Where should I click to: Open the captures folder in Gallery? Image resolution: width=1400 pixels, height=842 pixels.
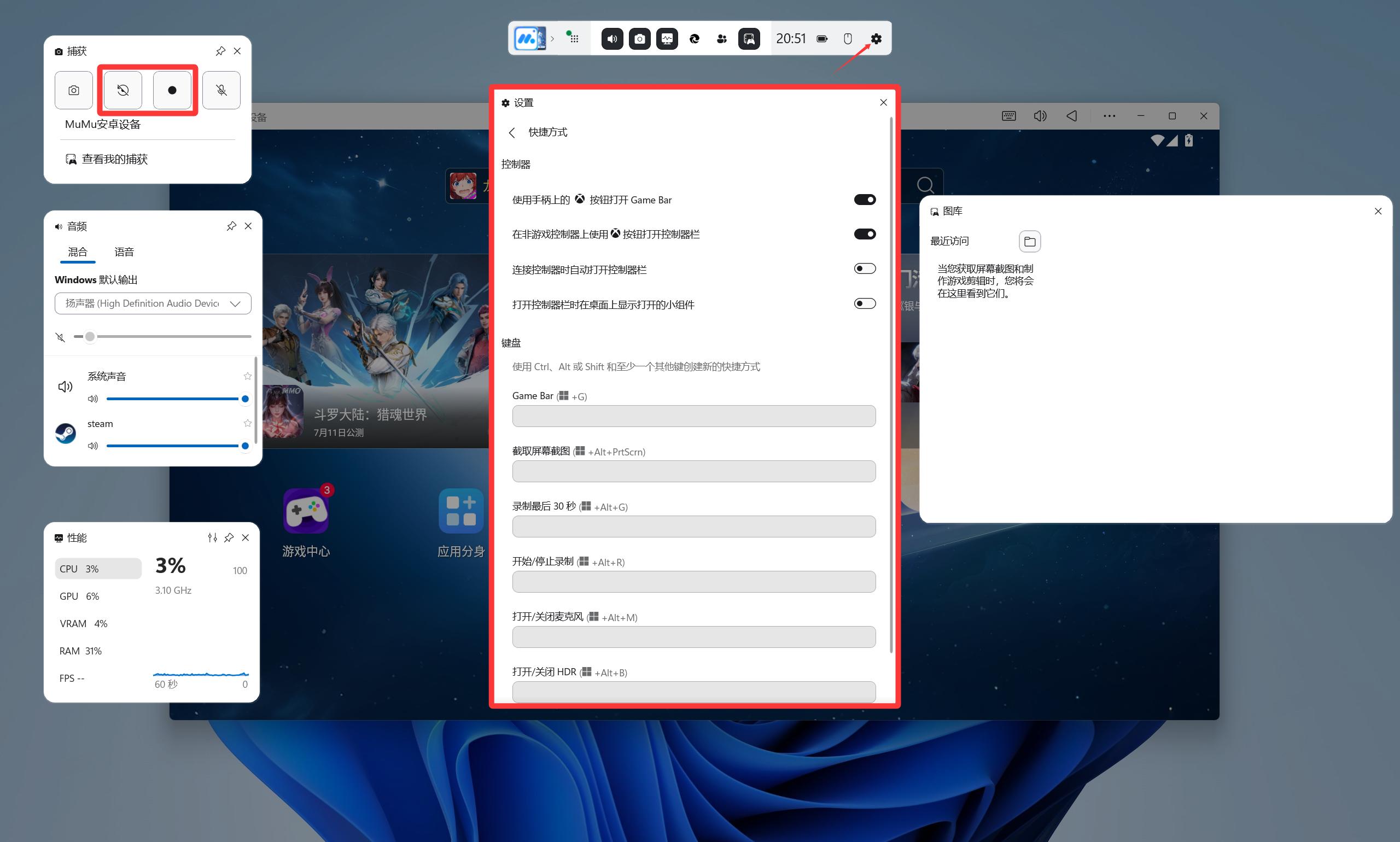(x=1029, y=242)
